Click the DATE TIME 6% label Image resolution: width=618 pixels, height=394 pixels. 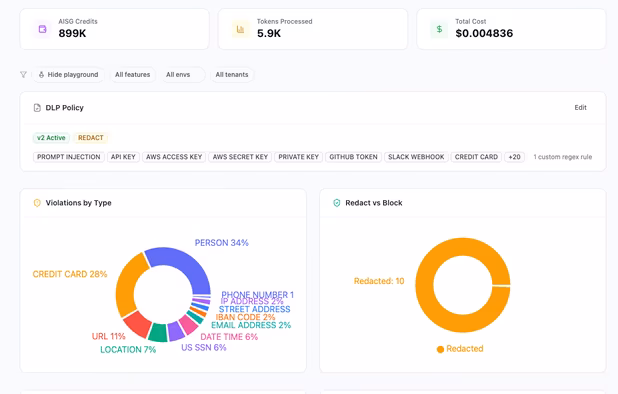[x=229, y=337]
